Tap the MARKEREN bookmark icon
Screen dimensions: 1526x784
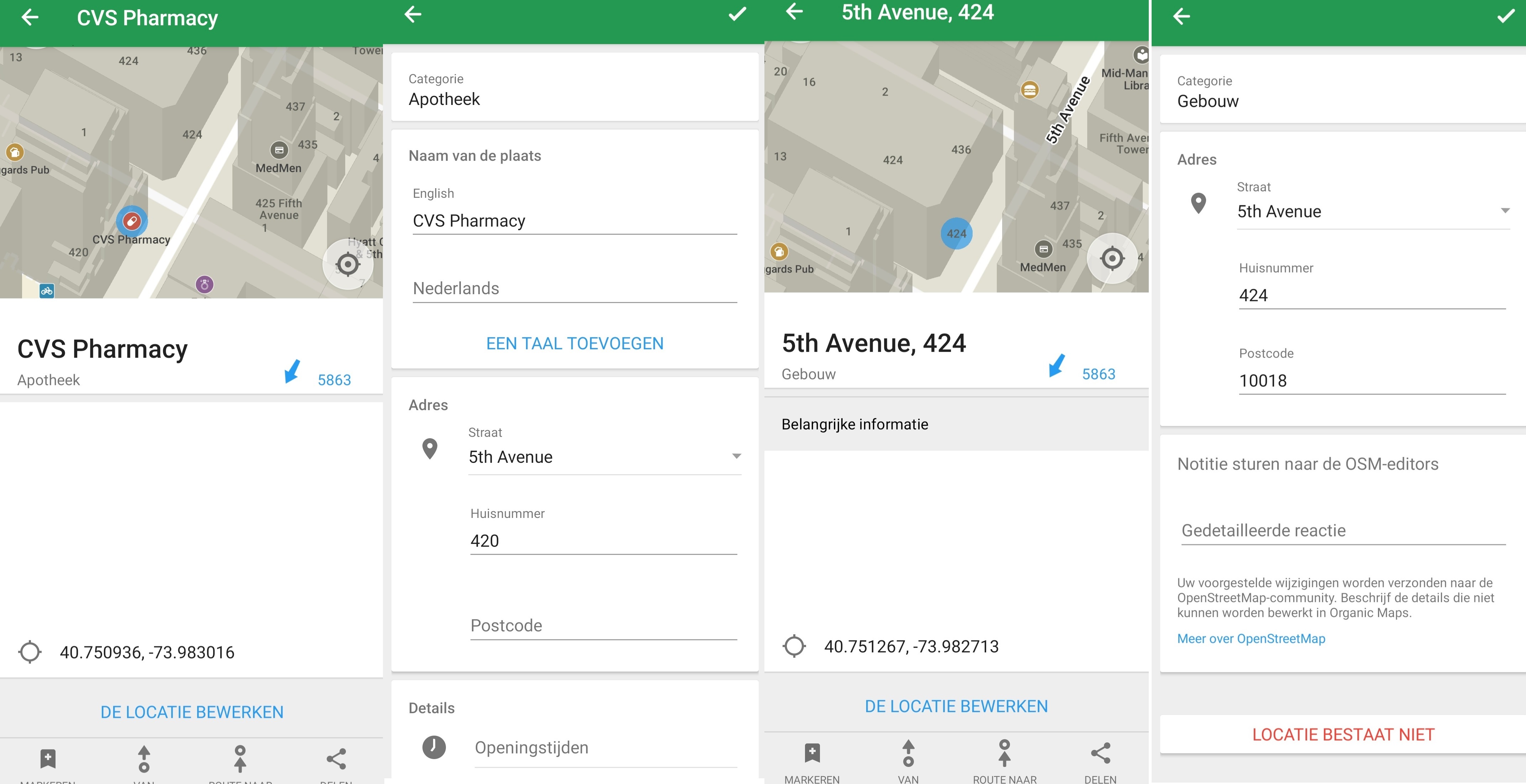point(47,758)
